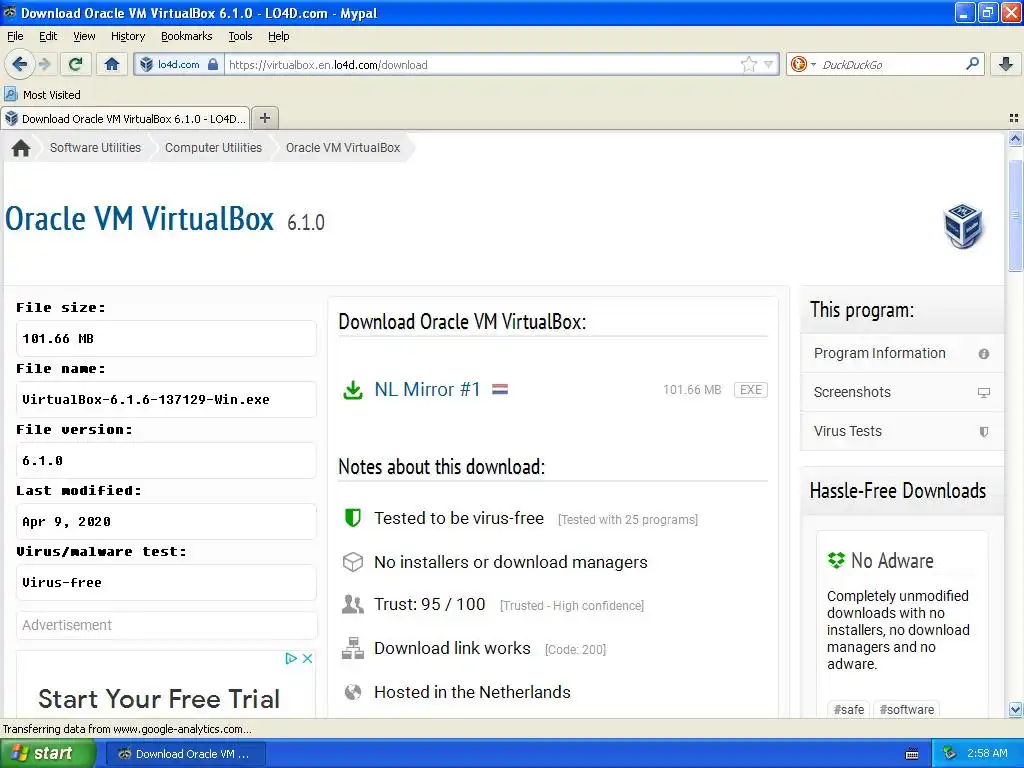This screenshot has height=768, width=1024.
Task: Click the vertical scrollbar thumb
Action: pyautogui.click(x=1015, y=215)
